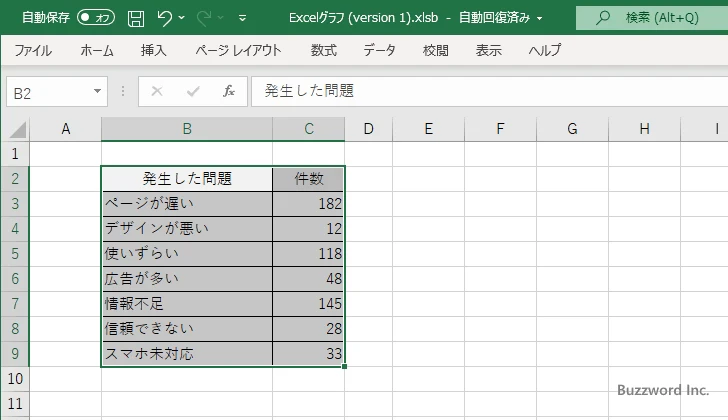Image resolution: width=728 pixels, height=420 pixels.
Task: Select cell with value 145
Action: coord(309,304)
